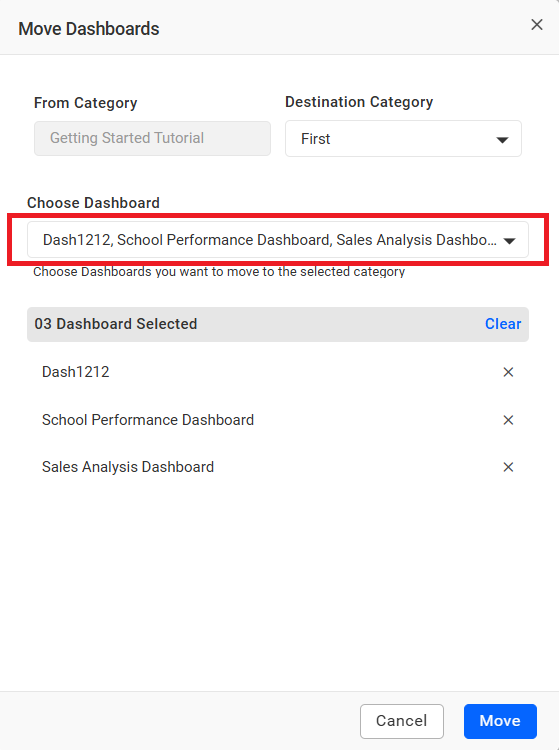Click the Move button
The width and height of the screenshot is (559, 750).
[x=500, y=721]
